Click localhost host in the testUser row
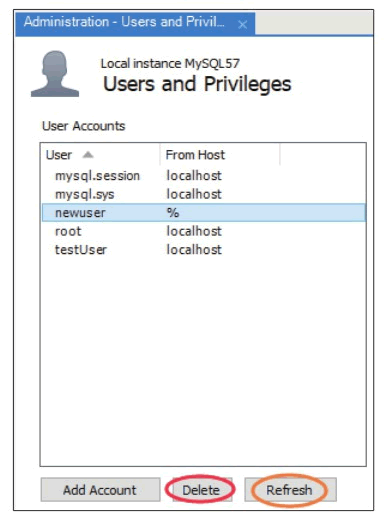This screenshot has height=520, width=388. coord(194,249)
